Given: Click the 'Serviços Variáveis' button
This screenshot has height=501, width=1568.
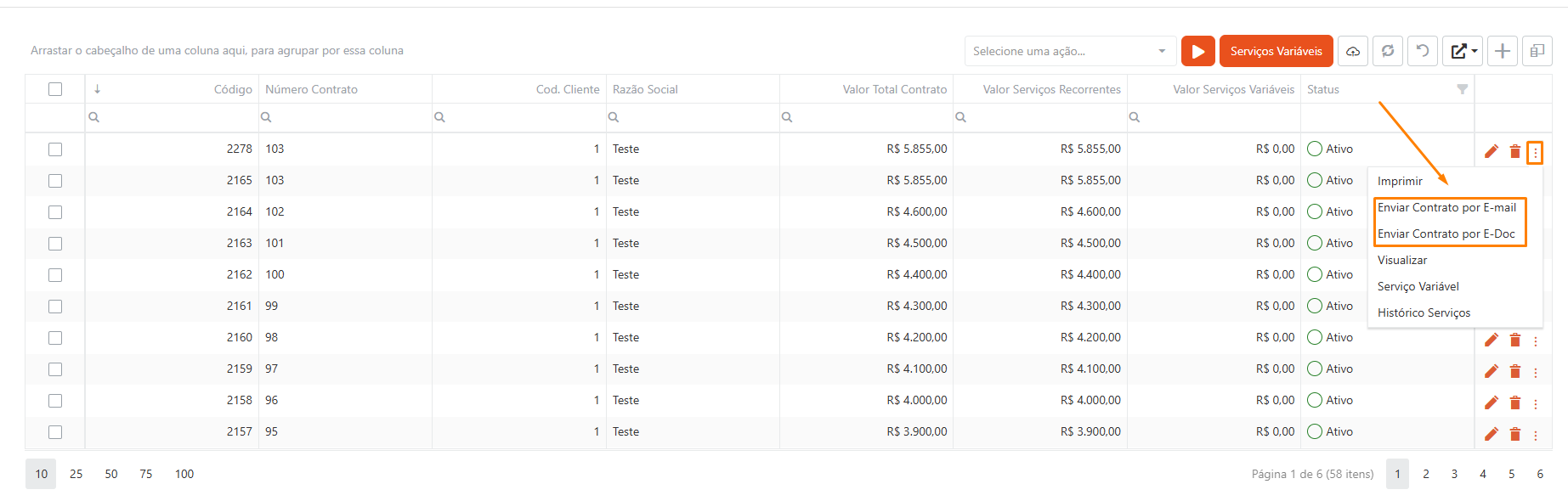Looking at the screenshot, I should 1276,51.
